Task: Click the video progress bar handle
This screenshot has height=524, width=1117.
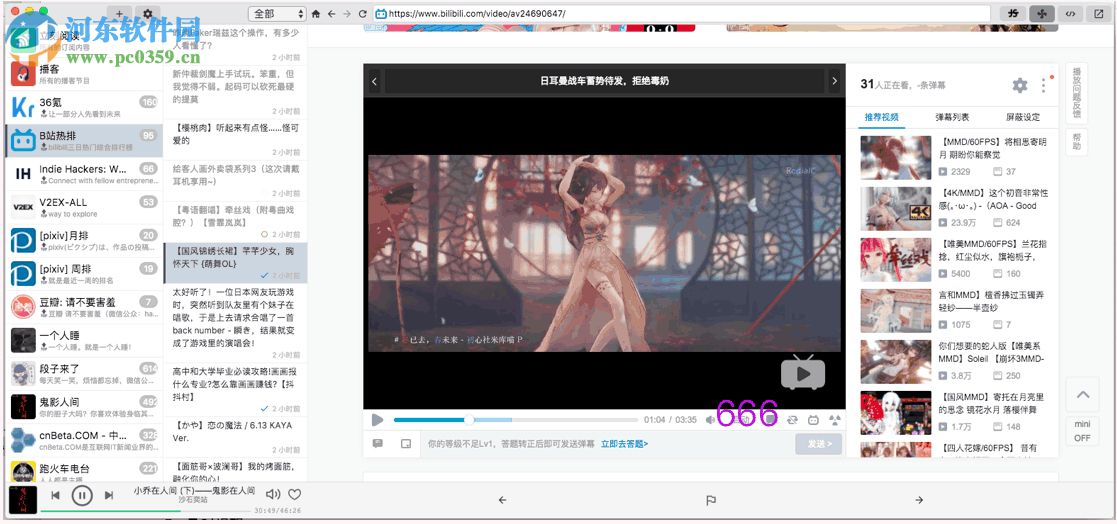Action: [469, 420]
